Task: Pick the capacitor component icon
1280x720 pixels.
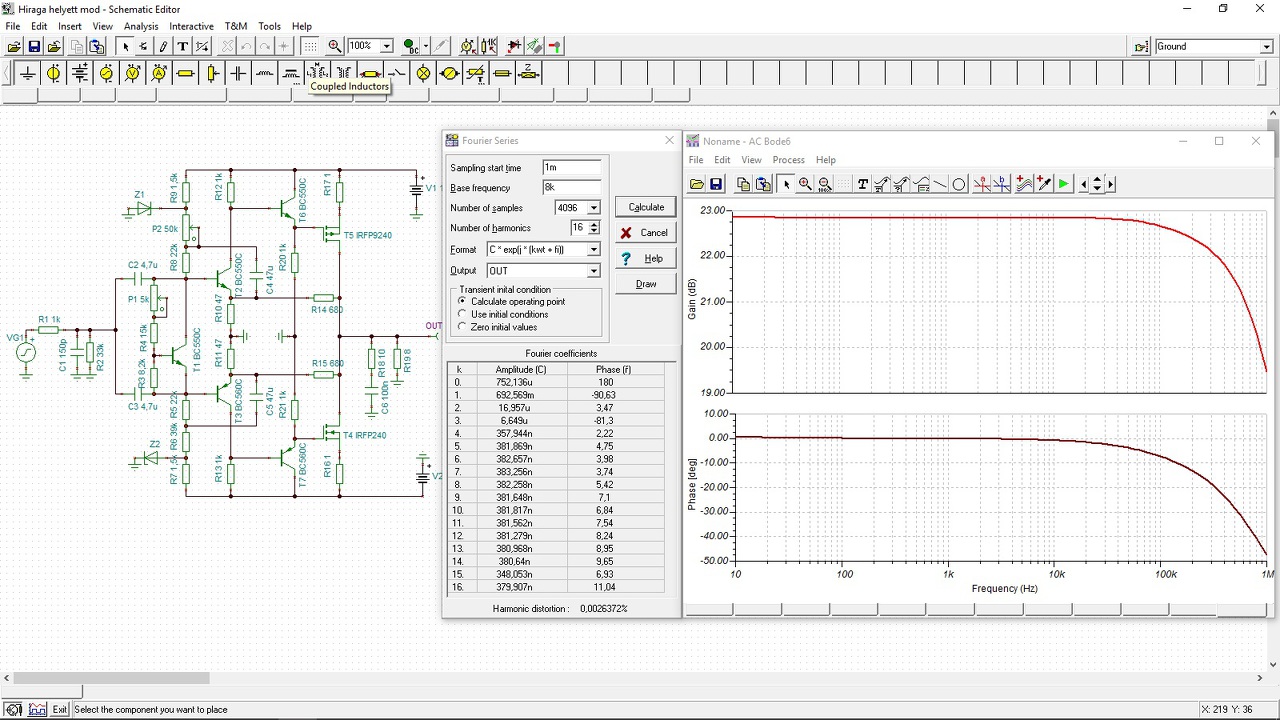Action: click(x=238, y=73)
